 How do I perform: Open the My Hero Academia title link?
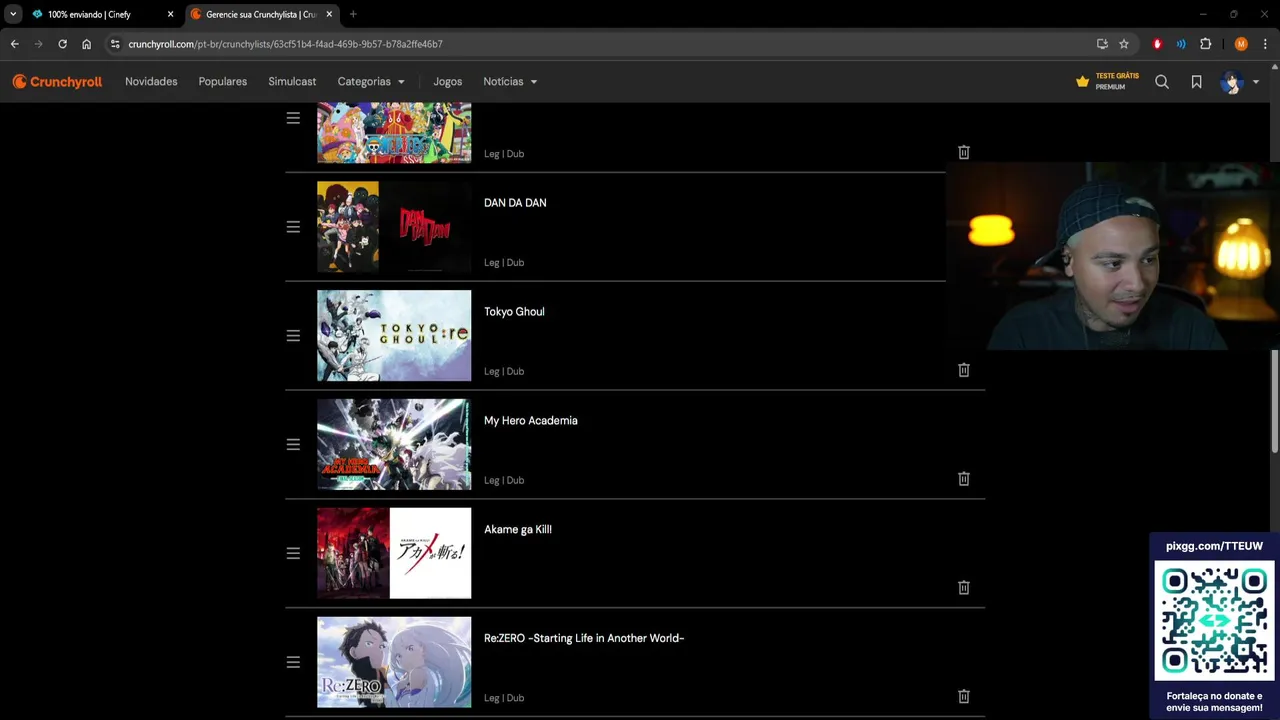point(531,421)
